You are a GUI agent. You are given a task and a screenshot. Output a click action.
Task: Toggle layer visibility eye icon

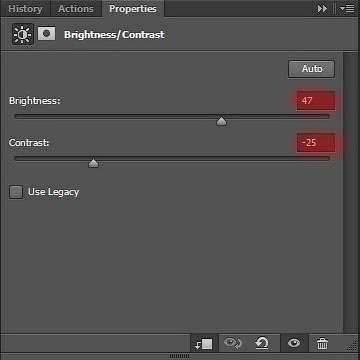tap(294, 343)
